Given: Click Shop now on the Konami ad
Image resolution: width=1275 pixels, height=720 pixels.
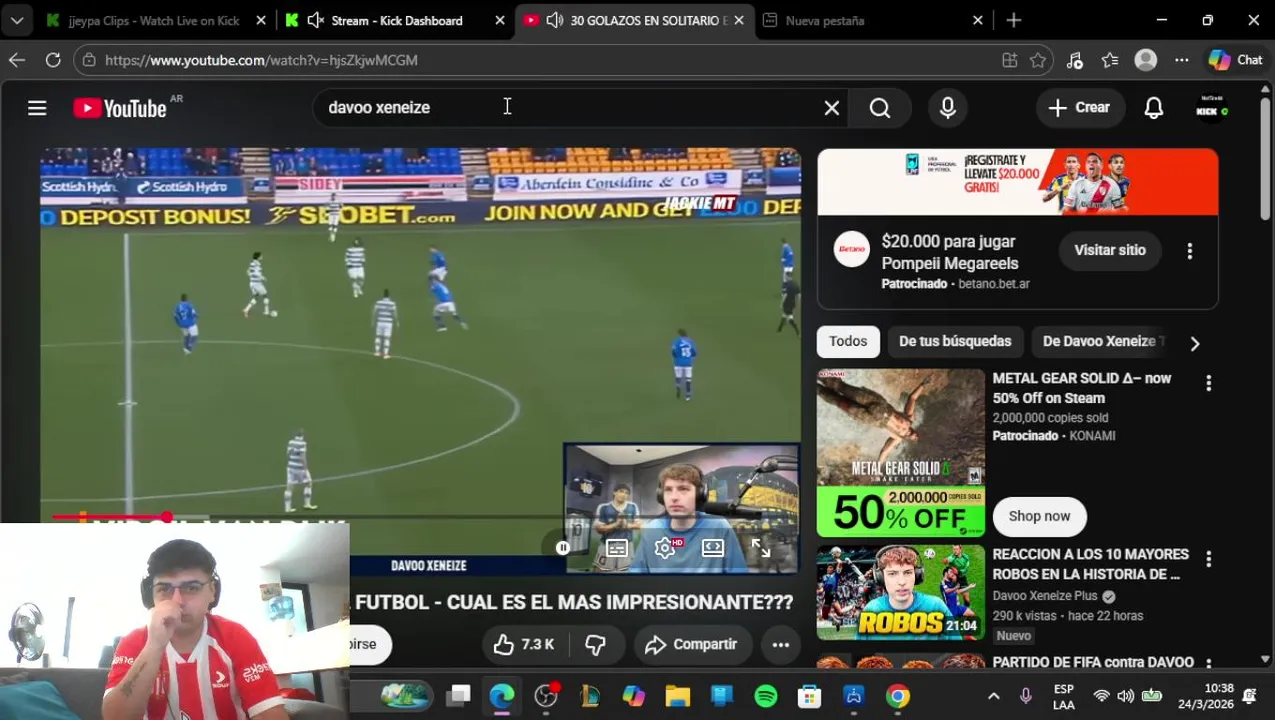Looking at the screenshot, I should tap(1039, 516).
